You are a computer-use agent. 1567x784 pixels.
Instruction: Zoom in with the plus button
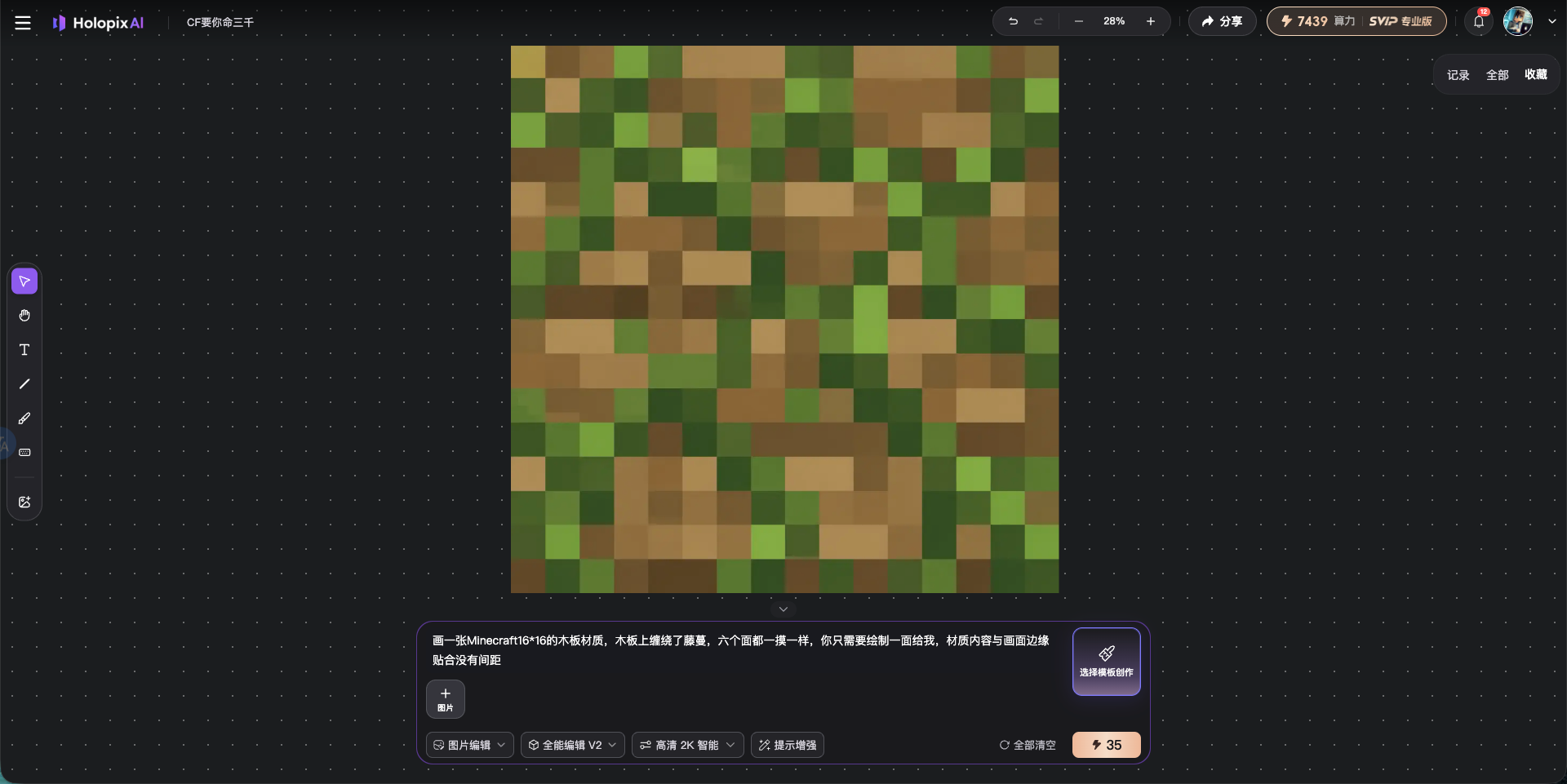coord(1151,21)
